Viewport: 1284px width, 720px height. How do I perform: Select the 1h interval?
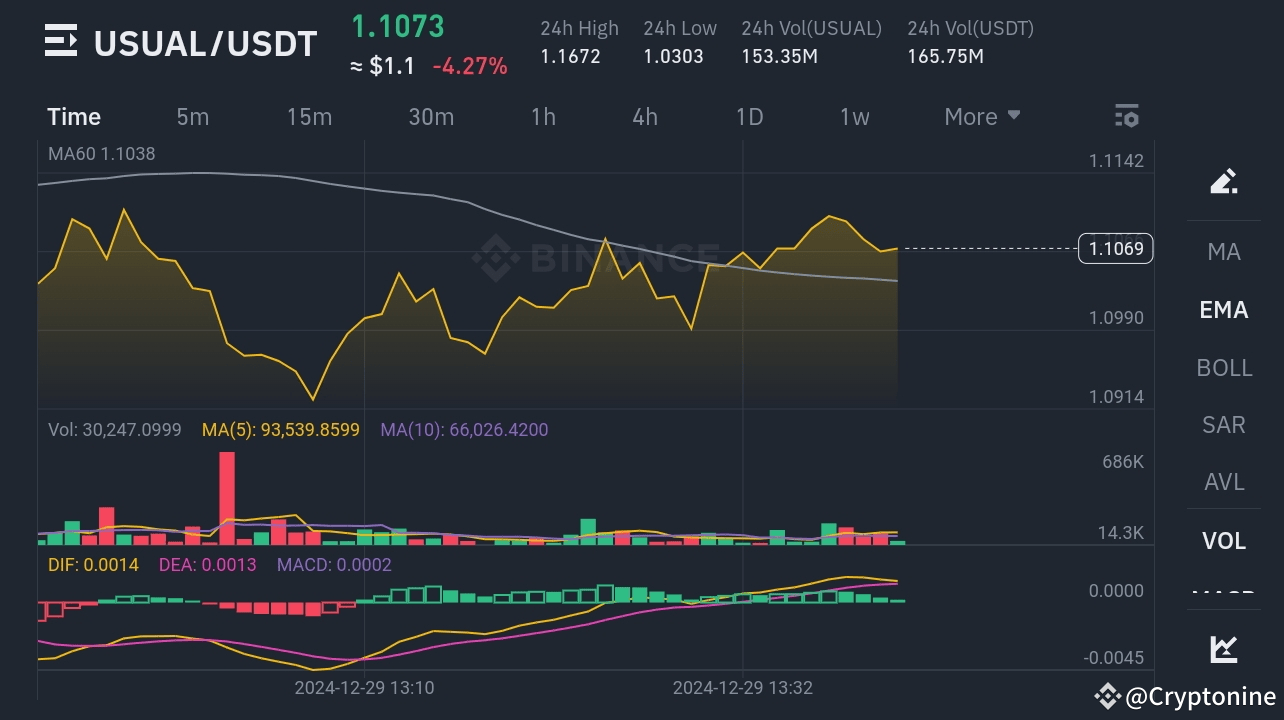543,117
